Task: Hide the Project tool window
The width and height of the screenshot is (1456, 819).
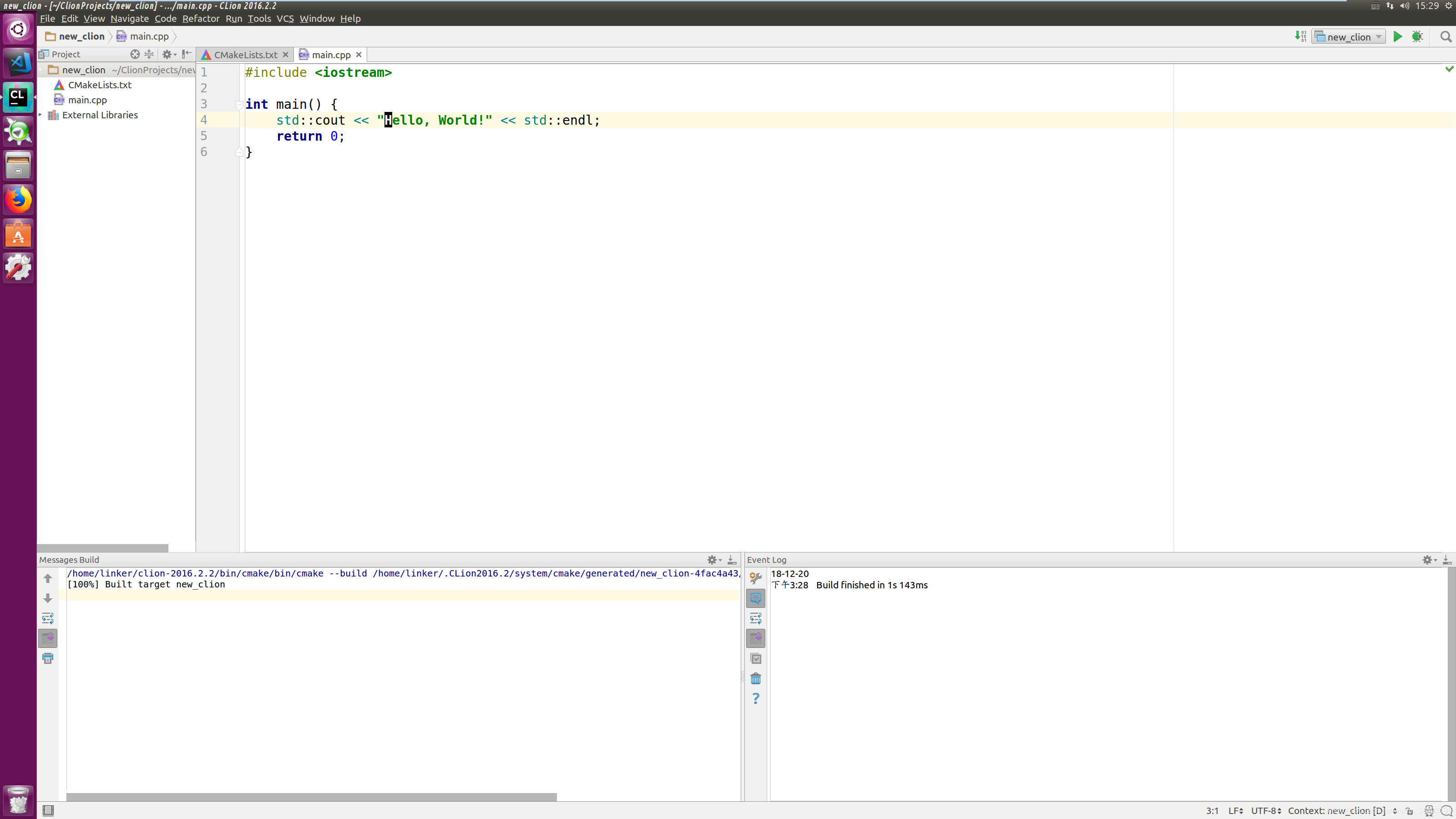Action: point(187,54)
